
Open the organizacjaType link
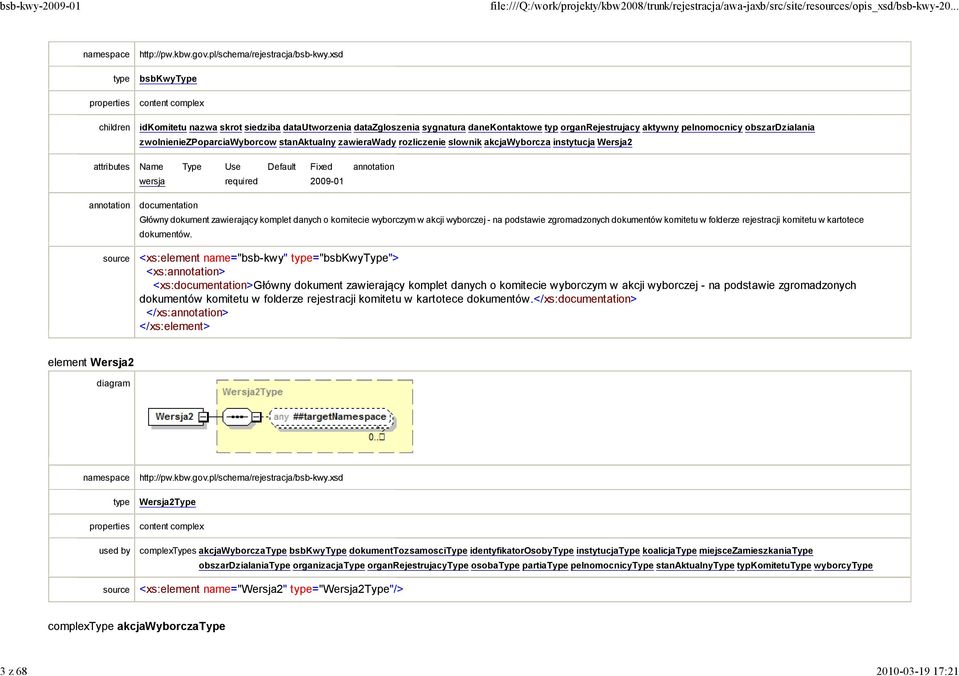(x=328, y=565)
